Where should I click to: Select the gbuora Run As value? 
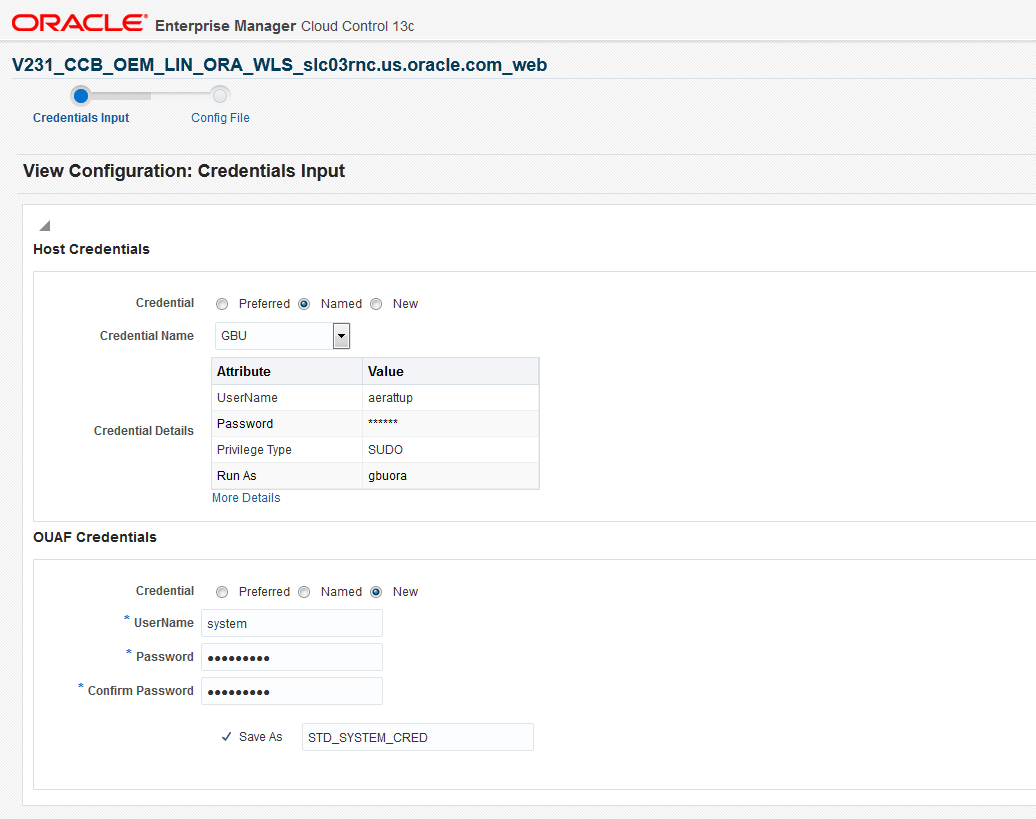pyautogui.click(x=451, y=476)
